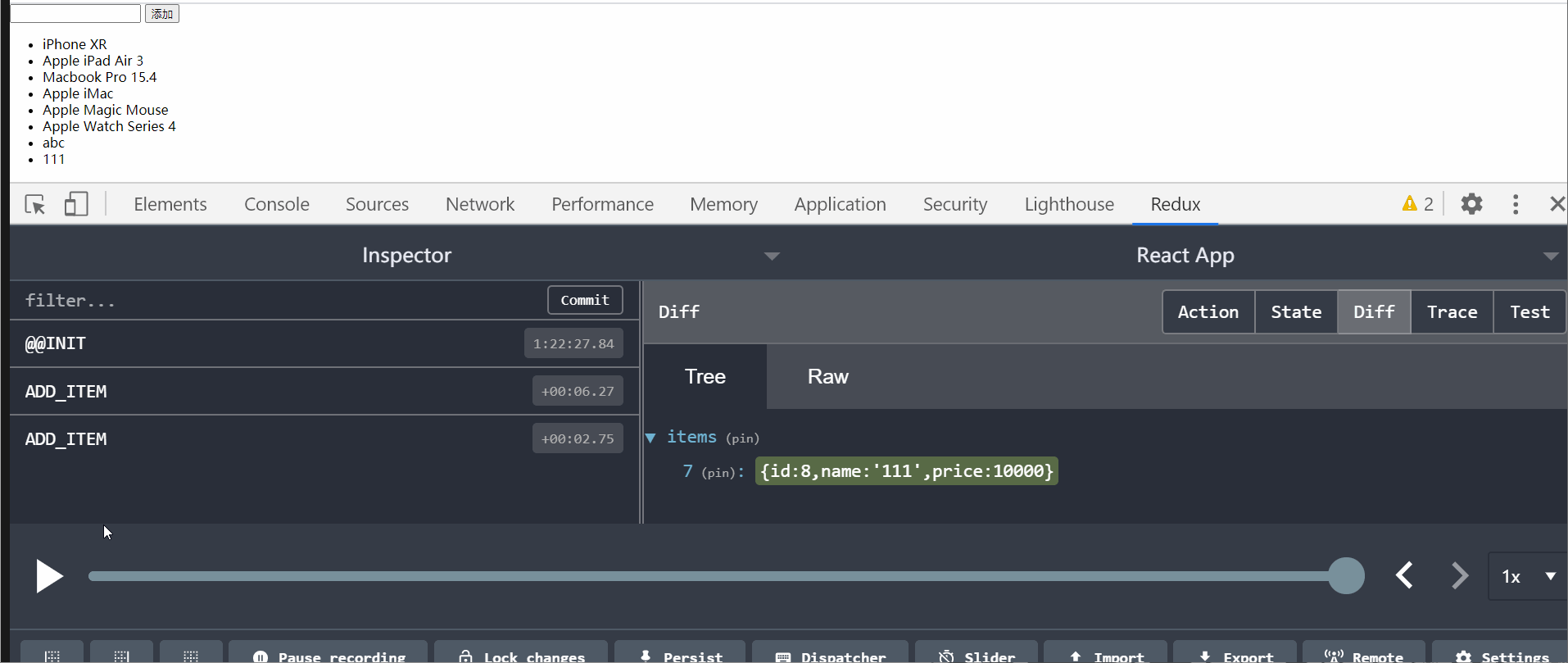Click list item Apple iPad Air 3

[x=93, y=61]
